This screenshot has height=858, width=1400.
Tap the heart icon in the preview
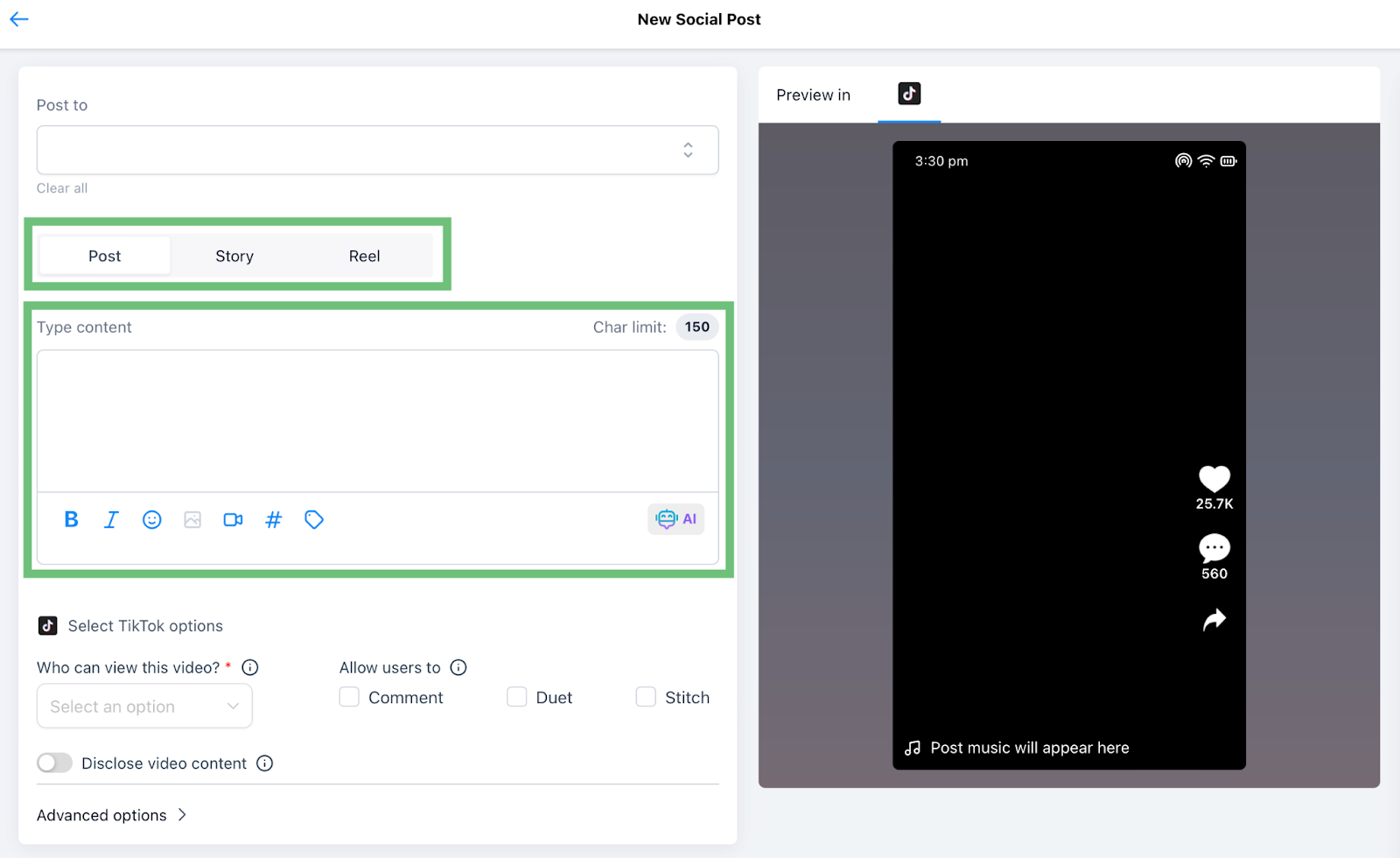(1214, 478)
